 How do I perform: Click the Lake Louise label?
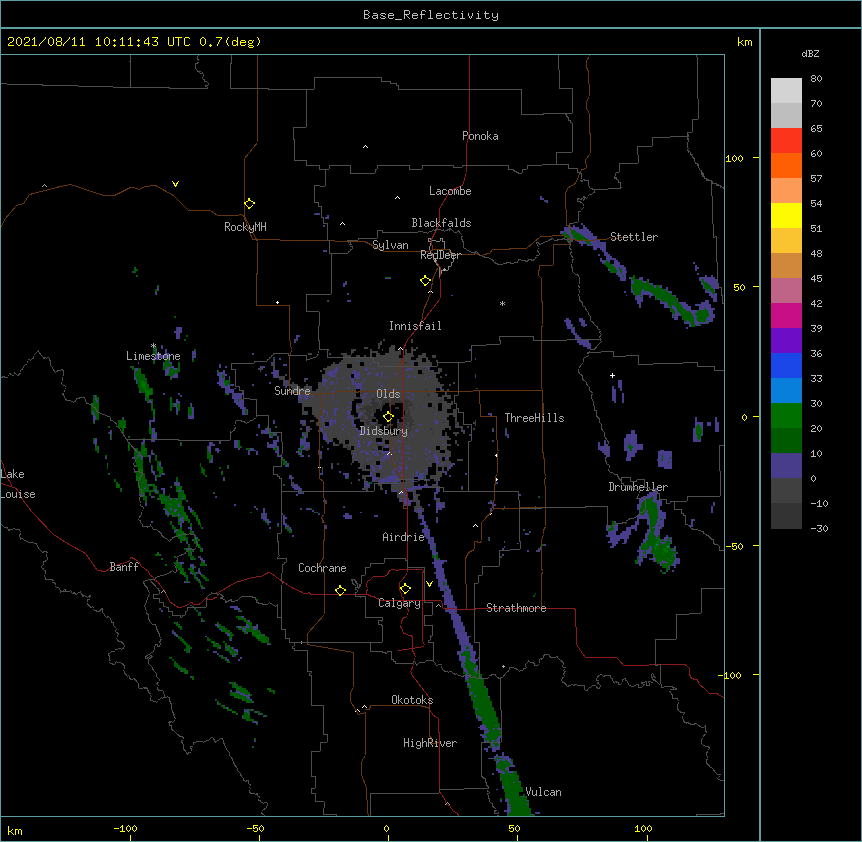pyautogui.click(x=18, y=484)
